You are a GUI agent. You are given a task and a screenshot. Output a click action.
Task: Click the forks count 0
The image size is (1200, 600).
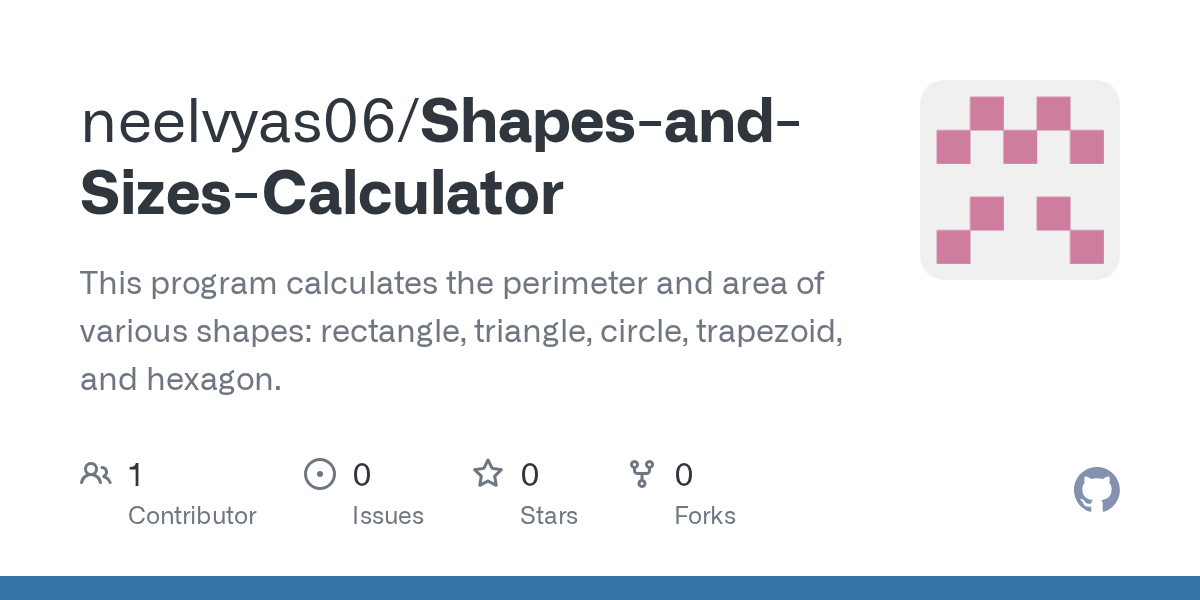point(684,475)
